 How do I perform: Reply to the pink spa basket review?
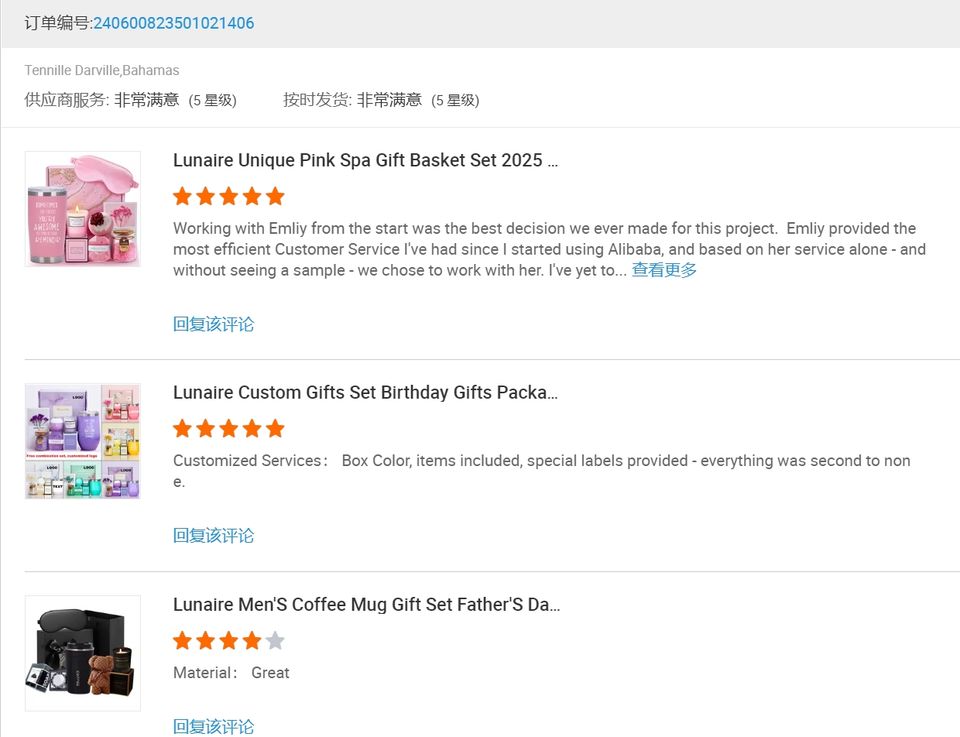(x=214, y=324)
